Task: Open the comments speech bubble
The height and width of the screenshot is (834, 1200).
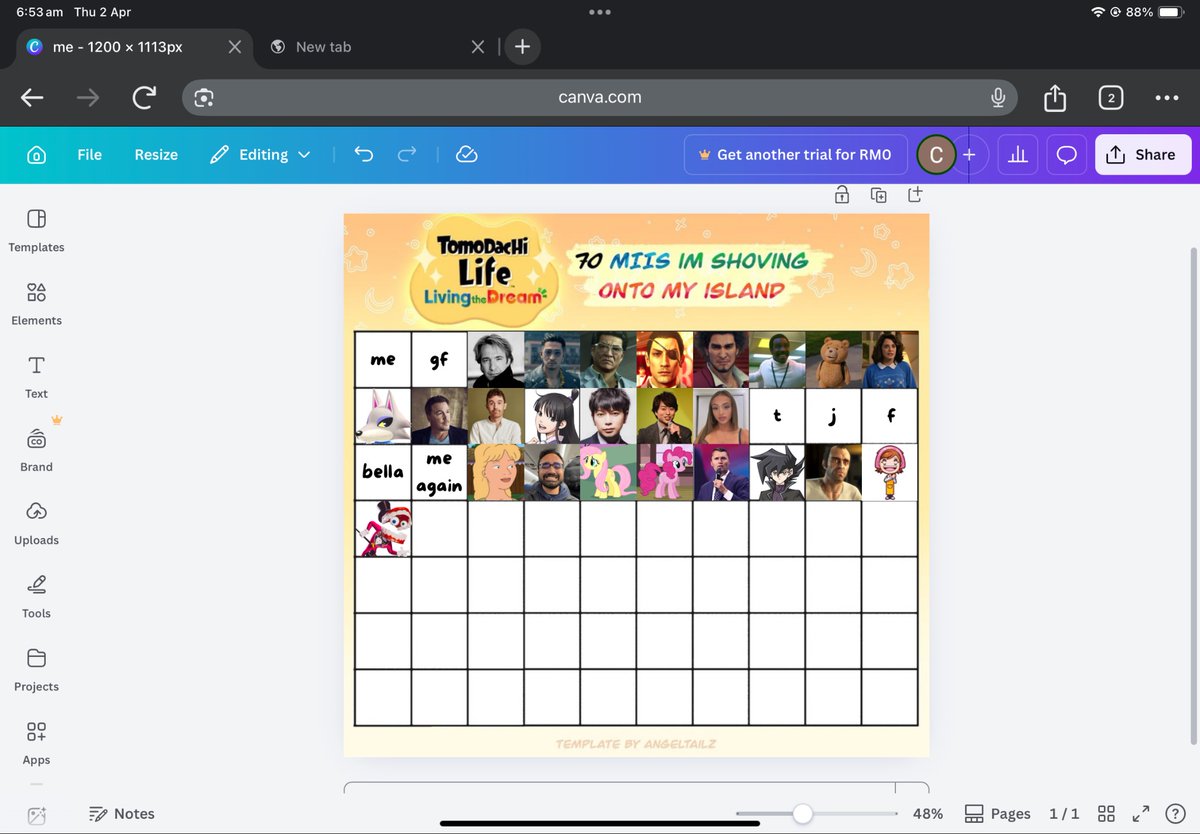Action: coord(1067,155)
